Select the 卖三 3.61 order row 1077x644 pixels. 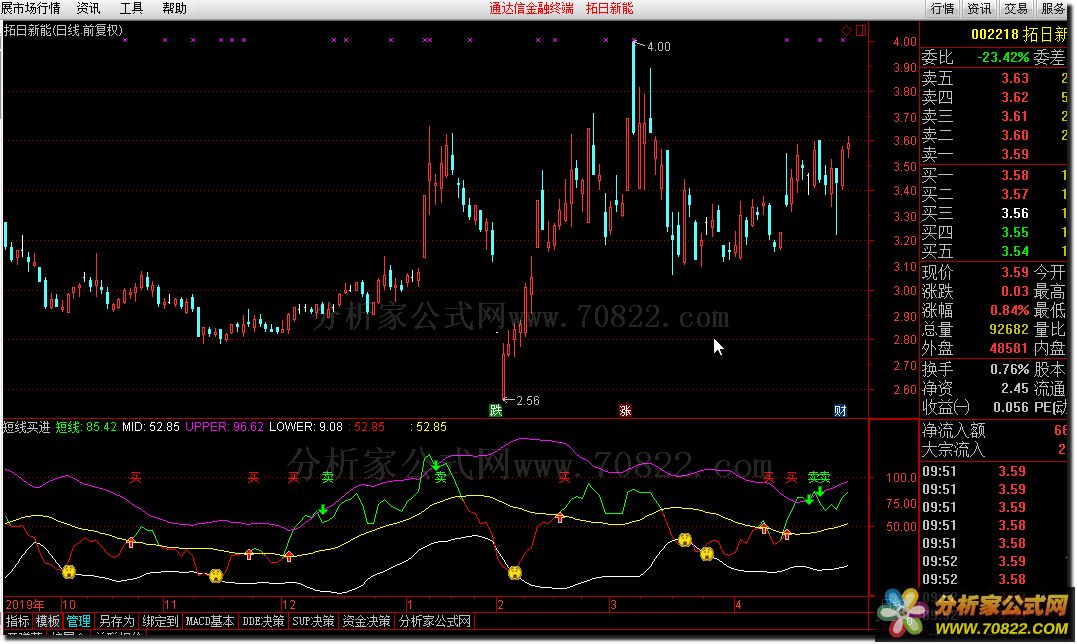coord(995,116)
